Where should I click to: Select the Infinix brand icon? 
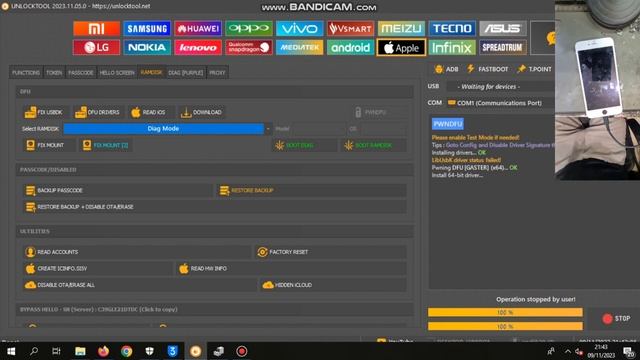(x=452, y=47)
